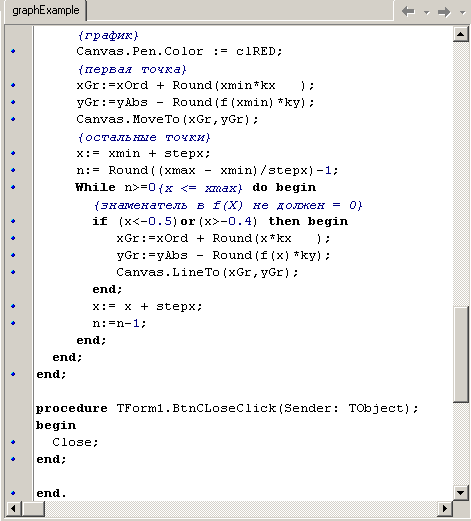Click gutter dot beside While n>=0 line
The width and height of the screenshot is (471, 521).
coord(13,187)
